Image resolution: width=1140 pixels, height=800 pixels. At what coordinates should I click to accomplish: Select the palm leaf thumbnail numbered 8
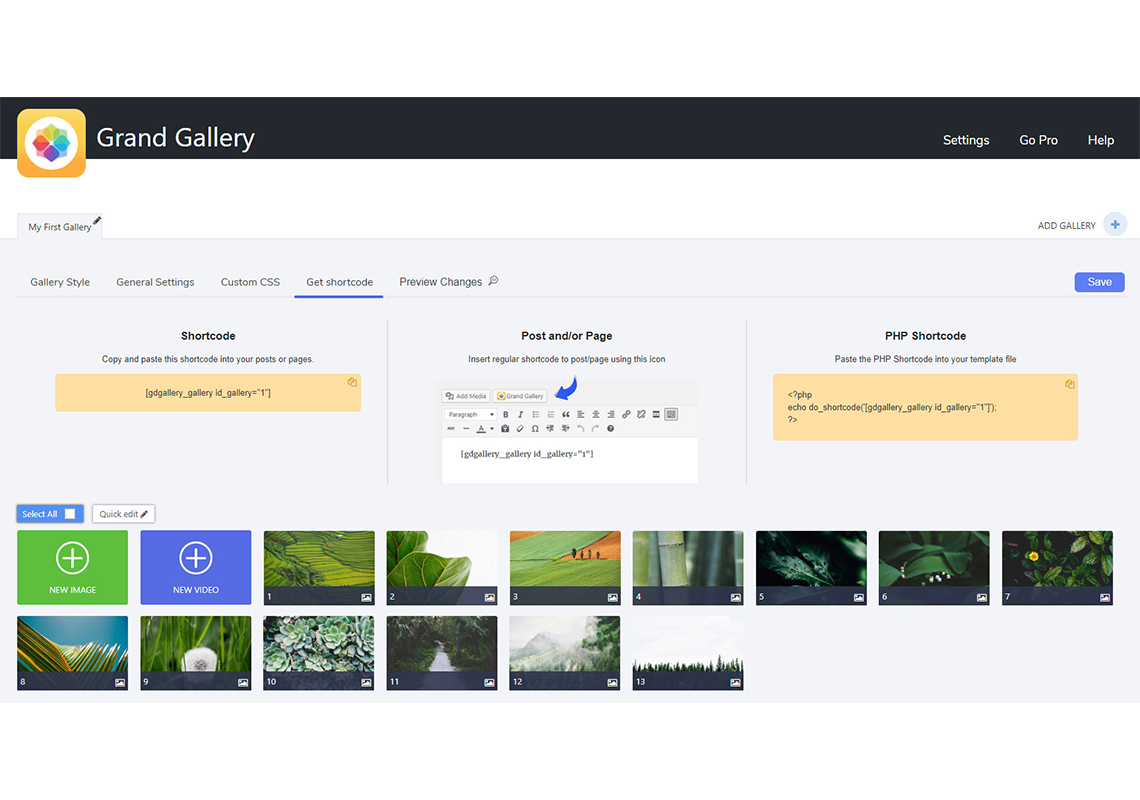tap(73, 653)
